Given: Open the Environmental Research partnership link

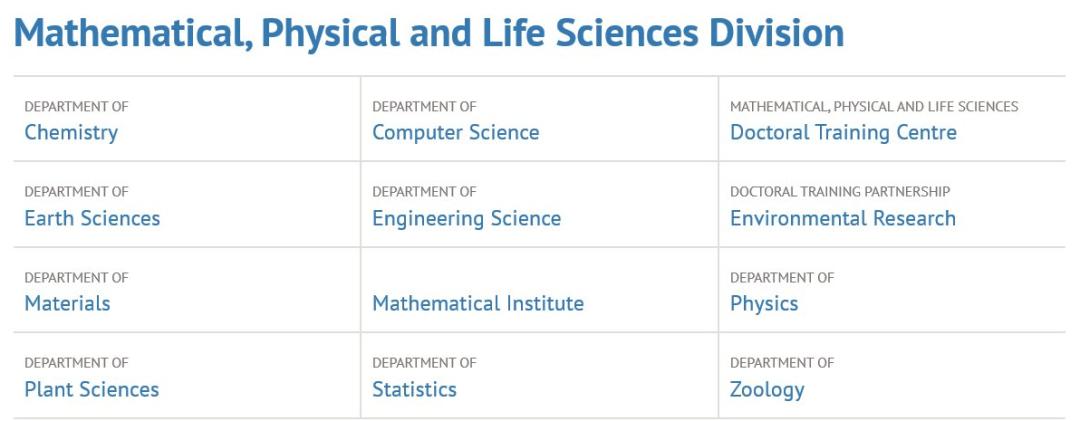Looking at the screenshot, I should point(843,218).
